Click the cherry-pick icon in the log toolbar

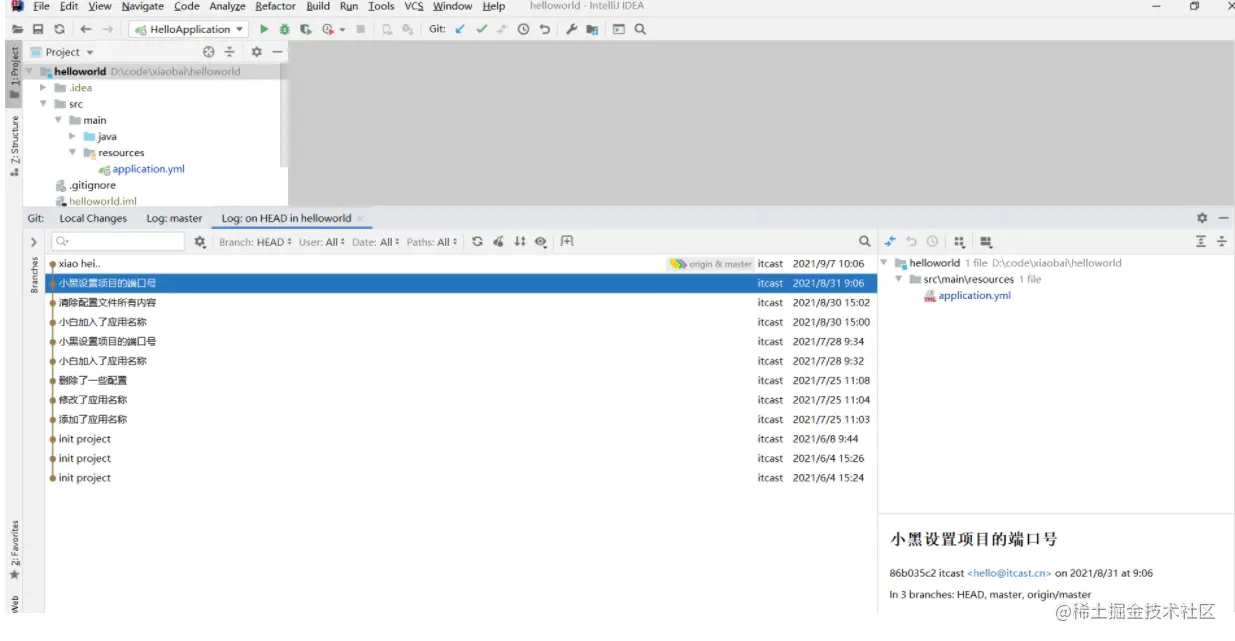tap(498, 242)
